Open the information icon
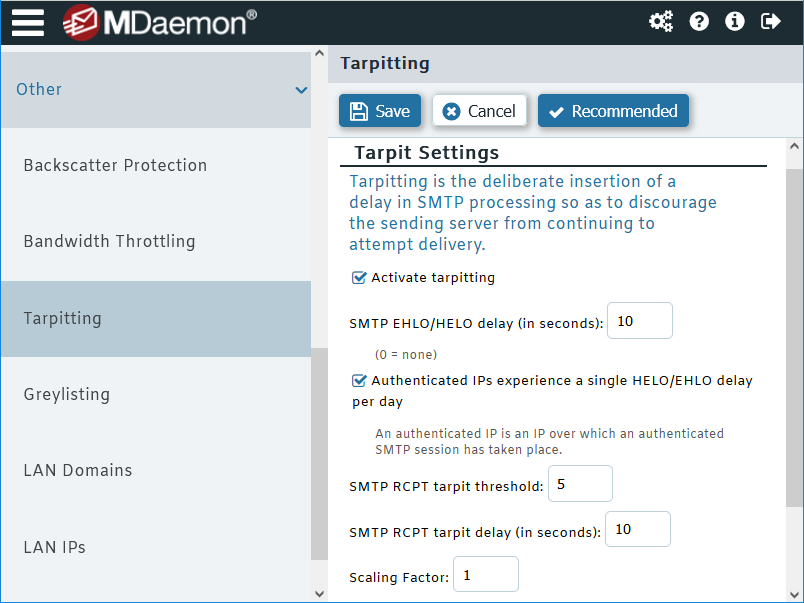Image resolution: width=804 pixels, height=603 pixels. tap(735, 21)
